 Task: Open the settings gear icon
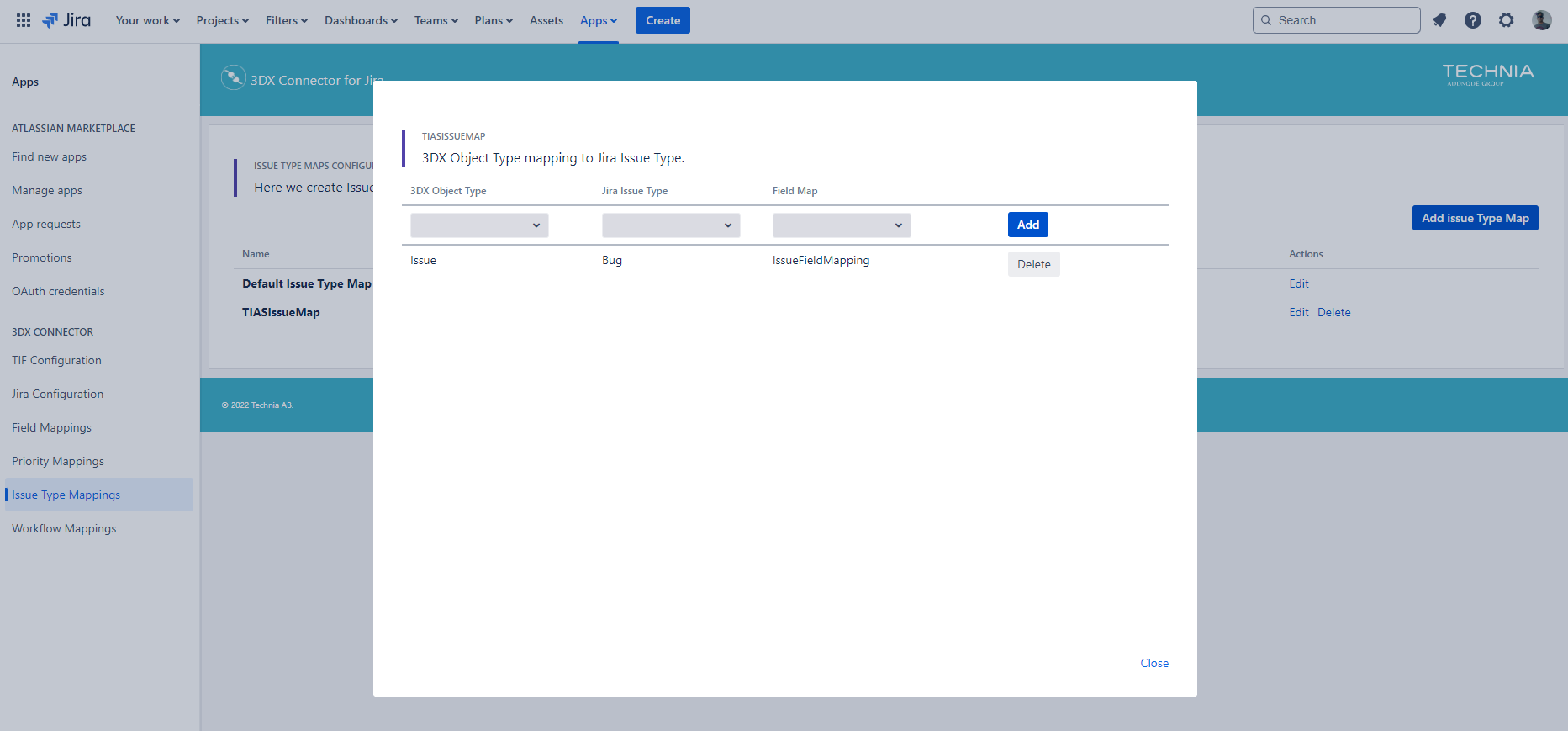tap(1506, 20)
